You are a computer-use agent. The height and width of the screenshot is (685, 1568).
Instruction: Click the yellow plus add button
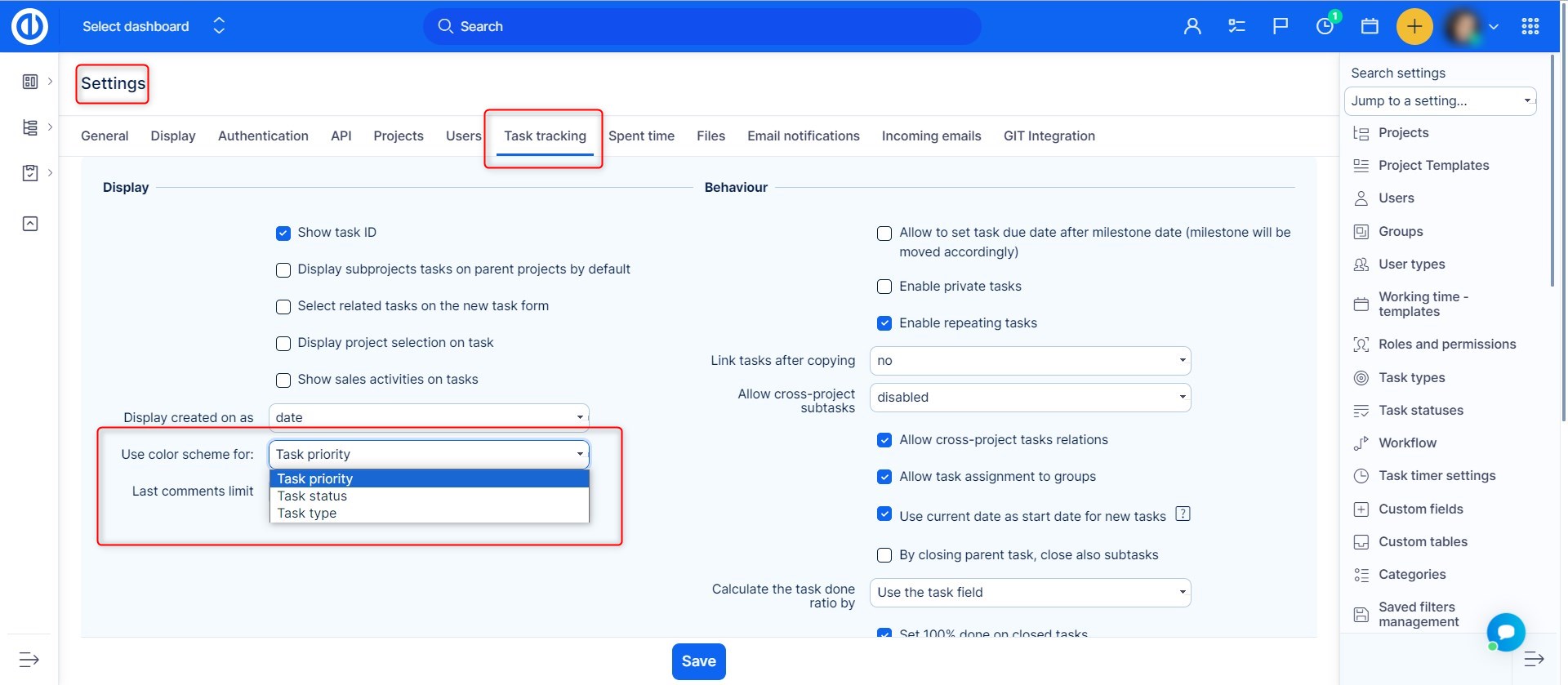click(1414, 26)
